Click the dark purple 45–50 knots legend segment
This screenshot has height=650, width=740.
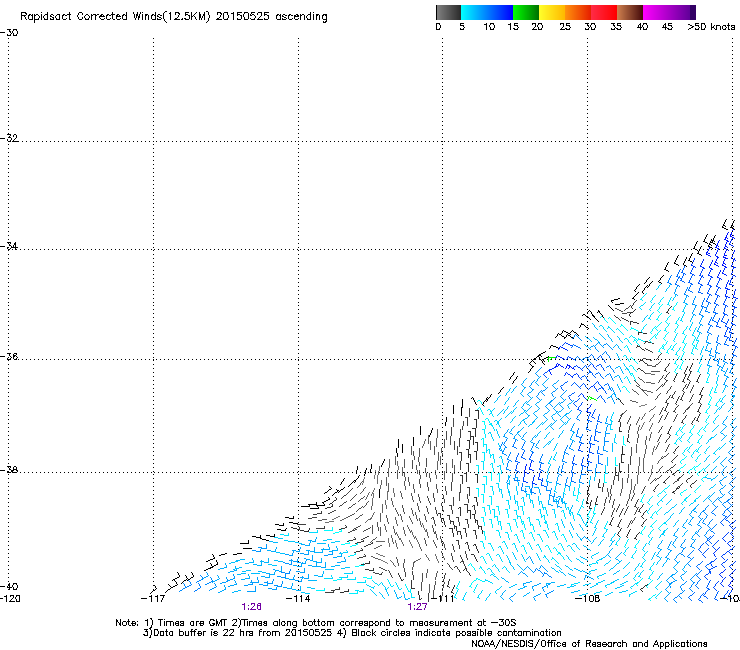click(682, 12)
